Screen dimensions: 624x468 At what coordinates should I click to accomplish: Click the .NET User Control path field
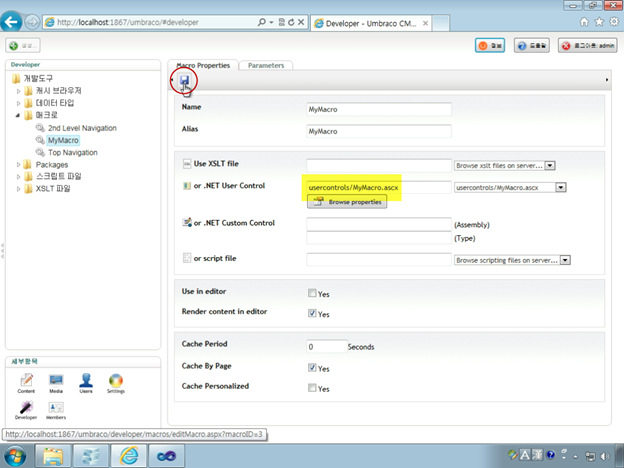379,187
